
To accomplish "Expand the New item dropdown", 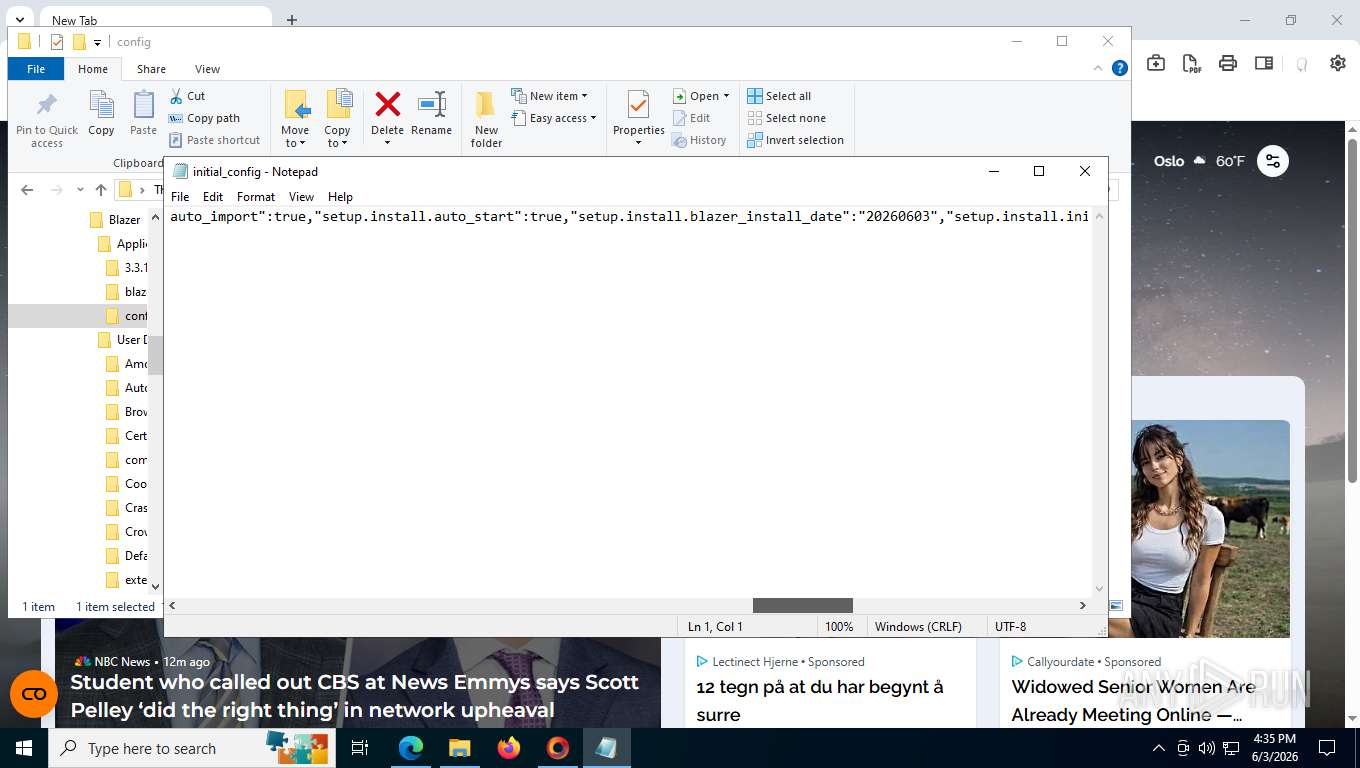I will 549,96.
